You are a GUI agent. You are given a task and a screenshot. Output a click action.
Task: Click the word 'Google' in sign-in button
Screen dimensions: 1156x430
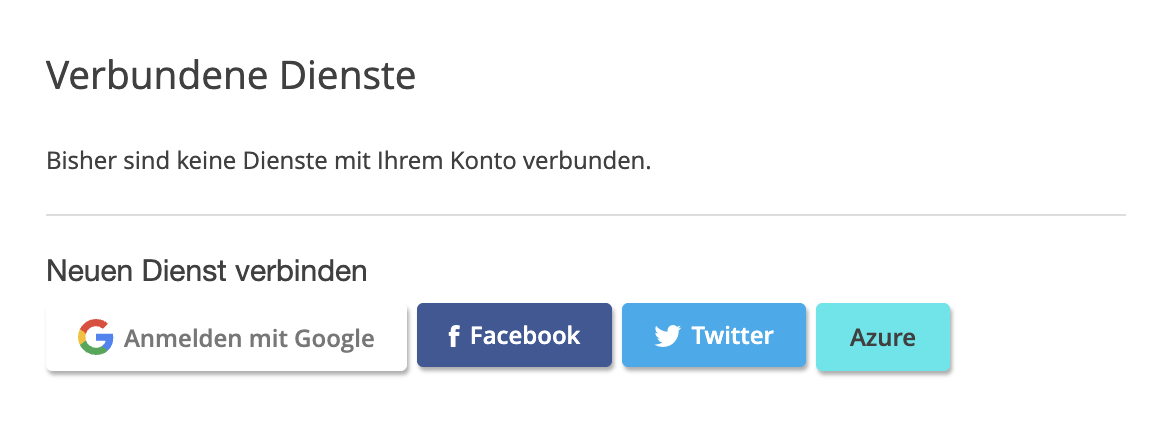coord(334,339)
